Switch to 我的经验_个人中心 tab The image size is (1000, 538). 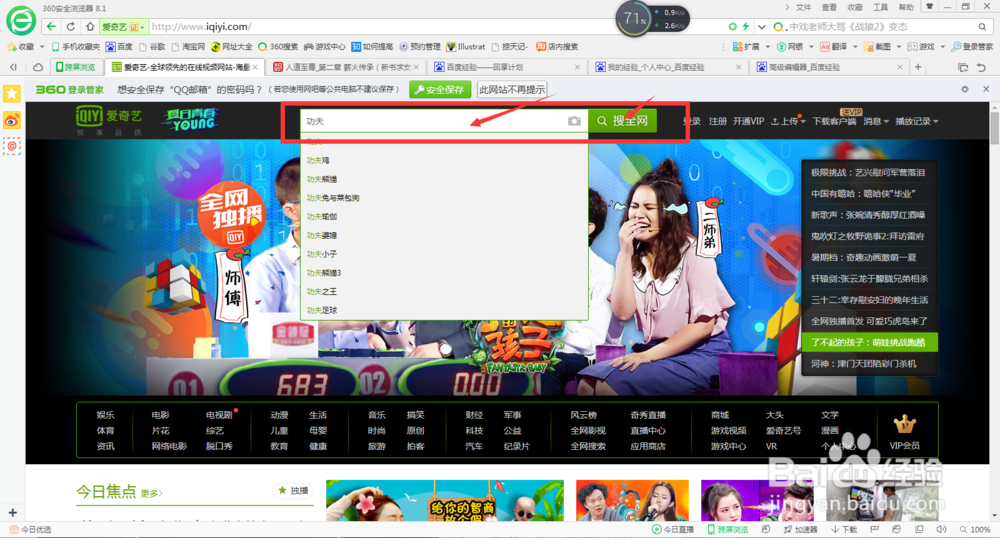(x=668, y=67)
